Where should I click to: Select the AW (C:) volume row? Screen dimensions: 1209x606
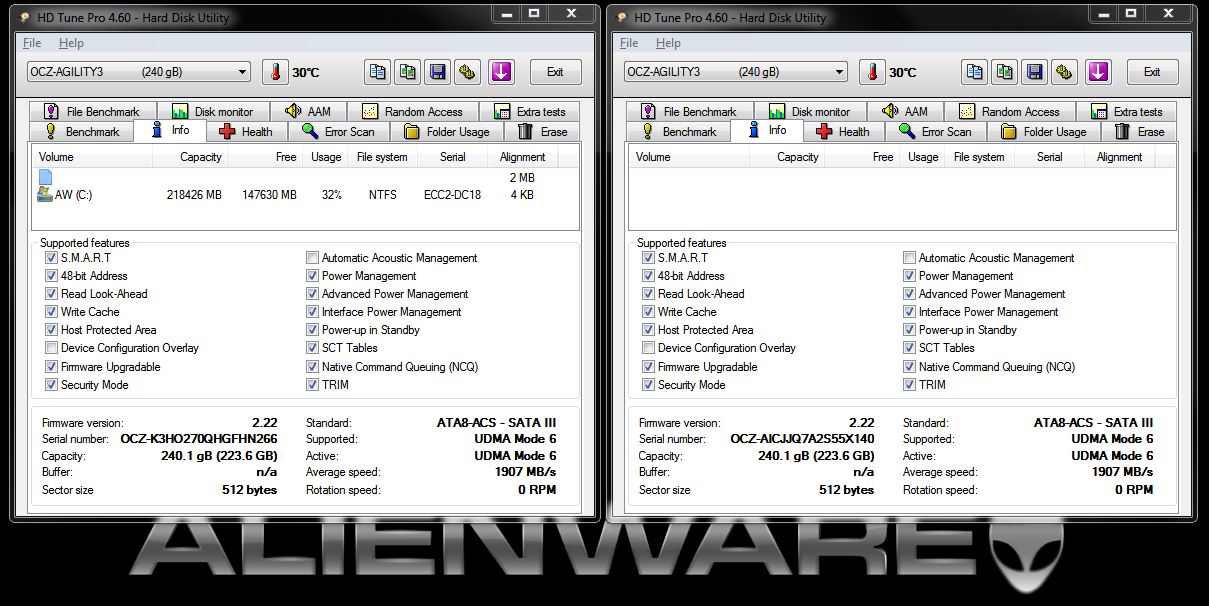304,195
